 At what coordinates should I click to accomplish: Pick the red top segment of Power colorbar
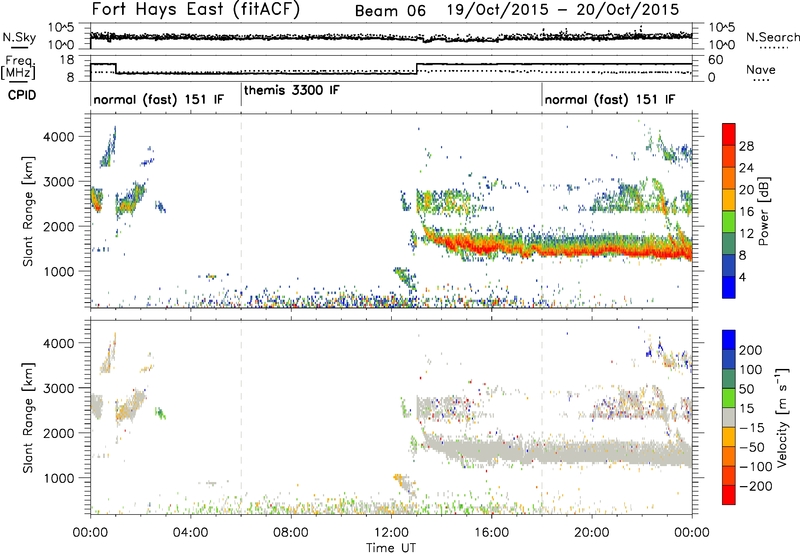click(729, 134)
